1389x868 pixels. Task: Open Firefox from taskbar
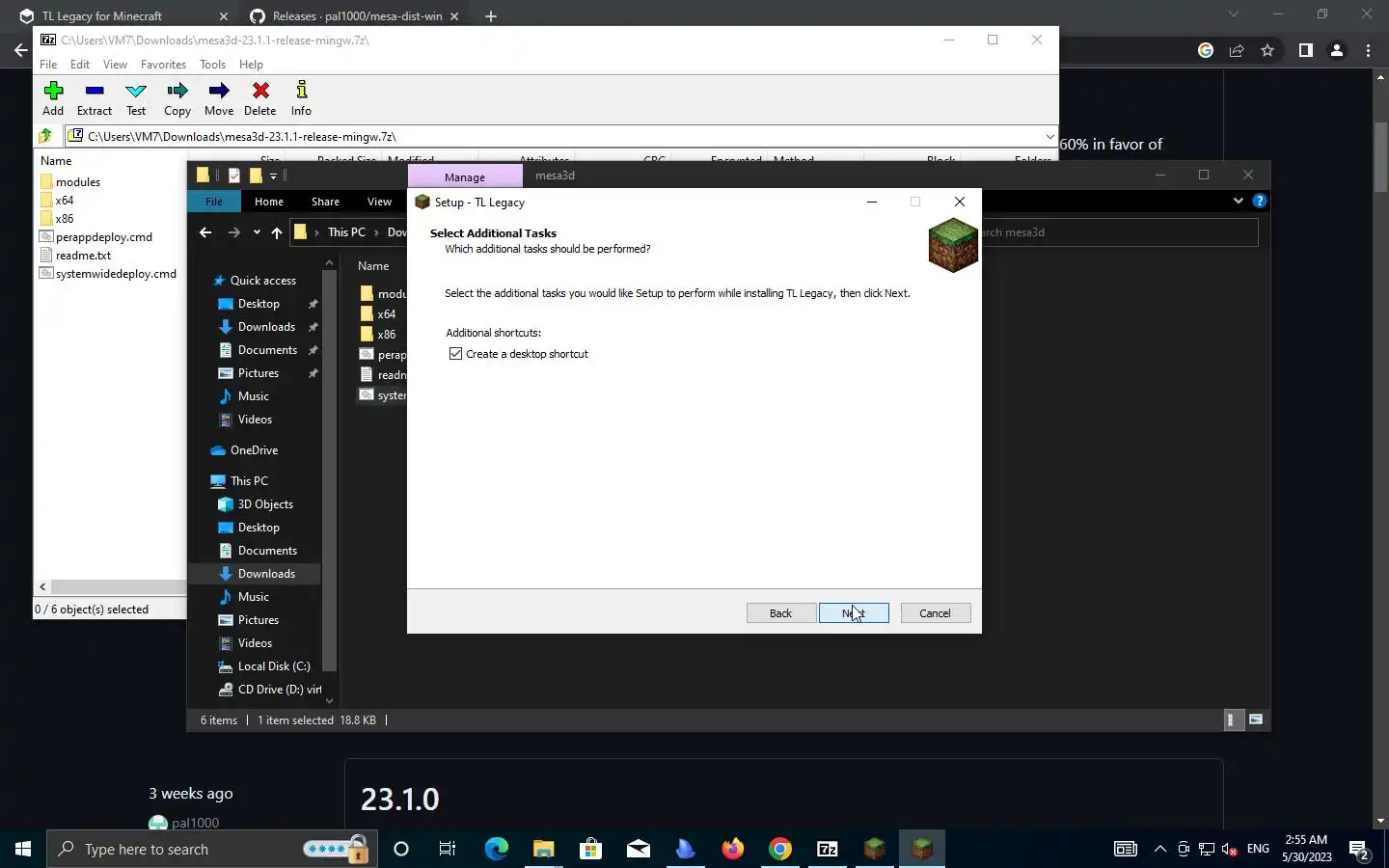point(733,849)
